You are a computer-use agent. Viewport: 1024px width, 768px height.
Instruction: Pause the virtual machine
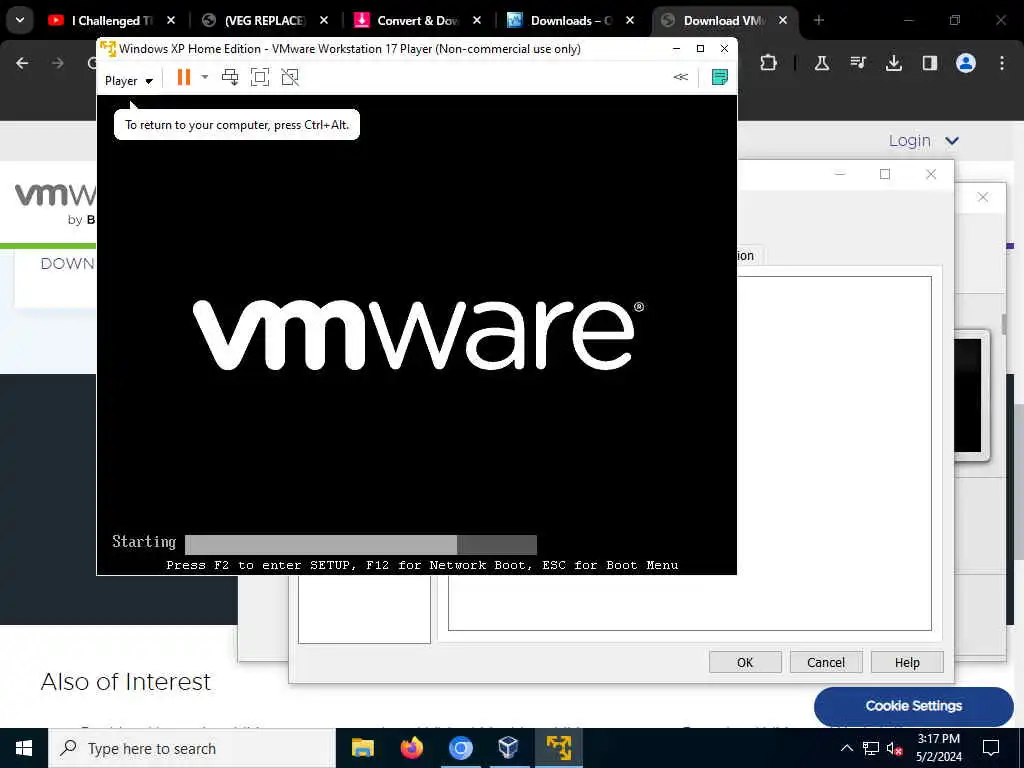184,78
